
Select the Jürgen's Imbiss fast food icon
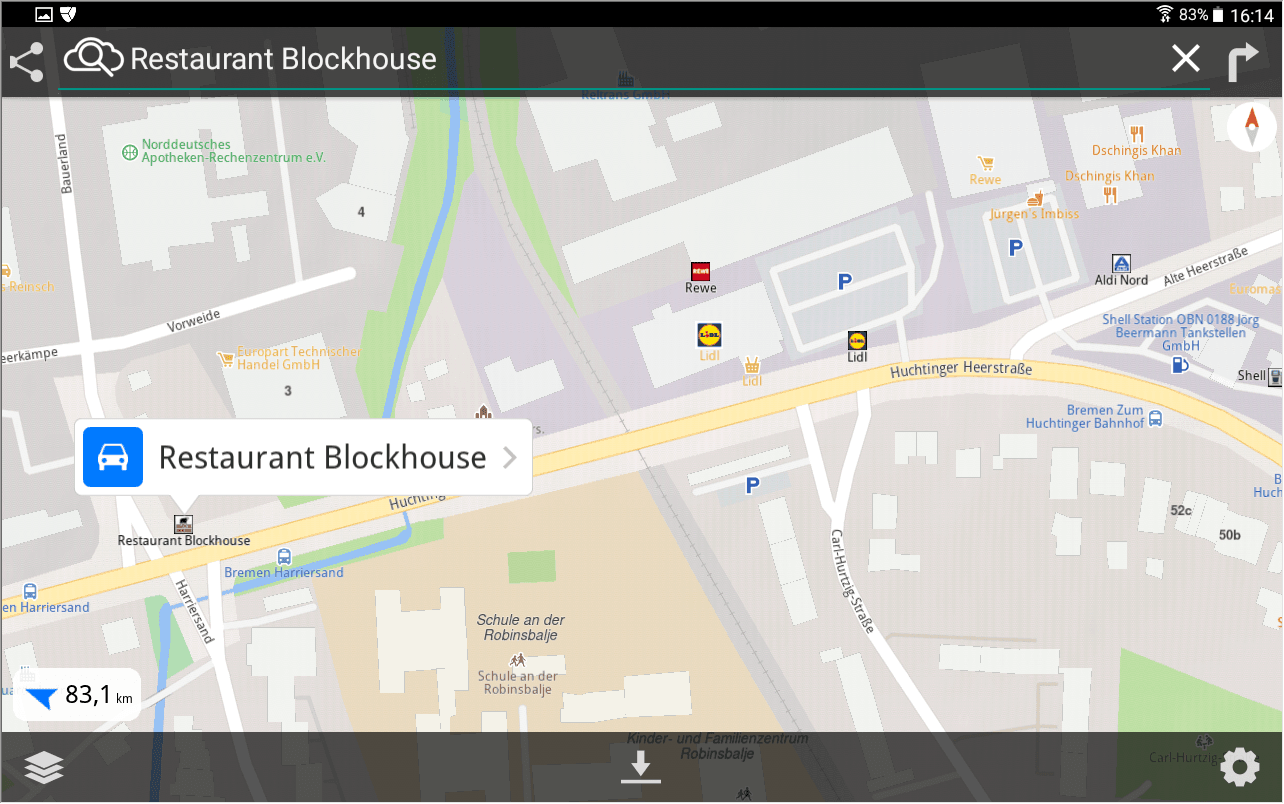[x=1034, y=198]
